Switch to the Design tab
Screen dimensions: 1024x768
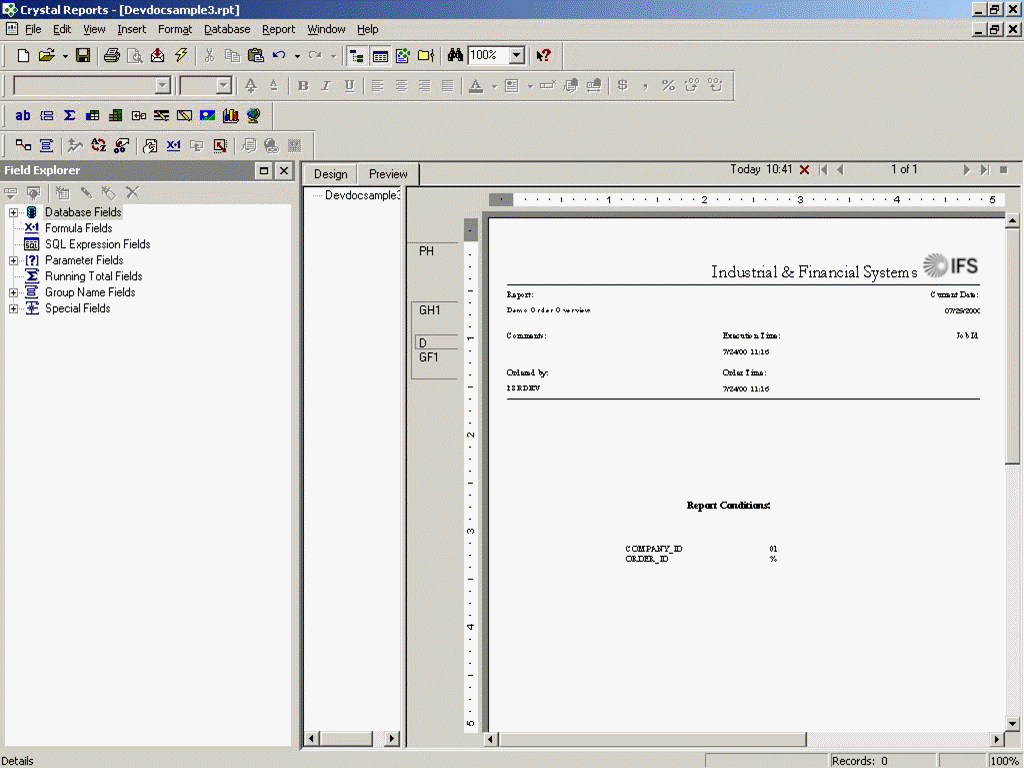(330, 173)
